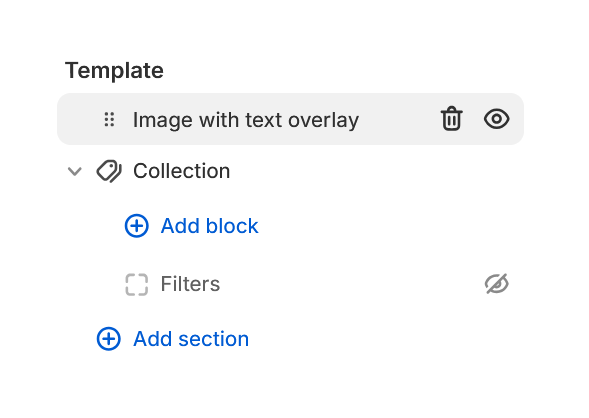Screen dimensions: 589x418
Task: Delete the Image with text overlay section
Action: point(451,119)
